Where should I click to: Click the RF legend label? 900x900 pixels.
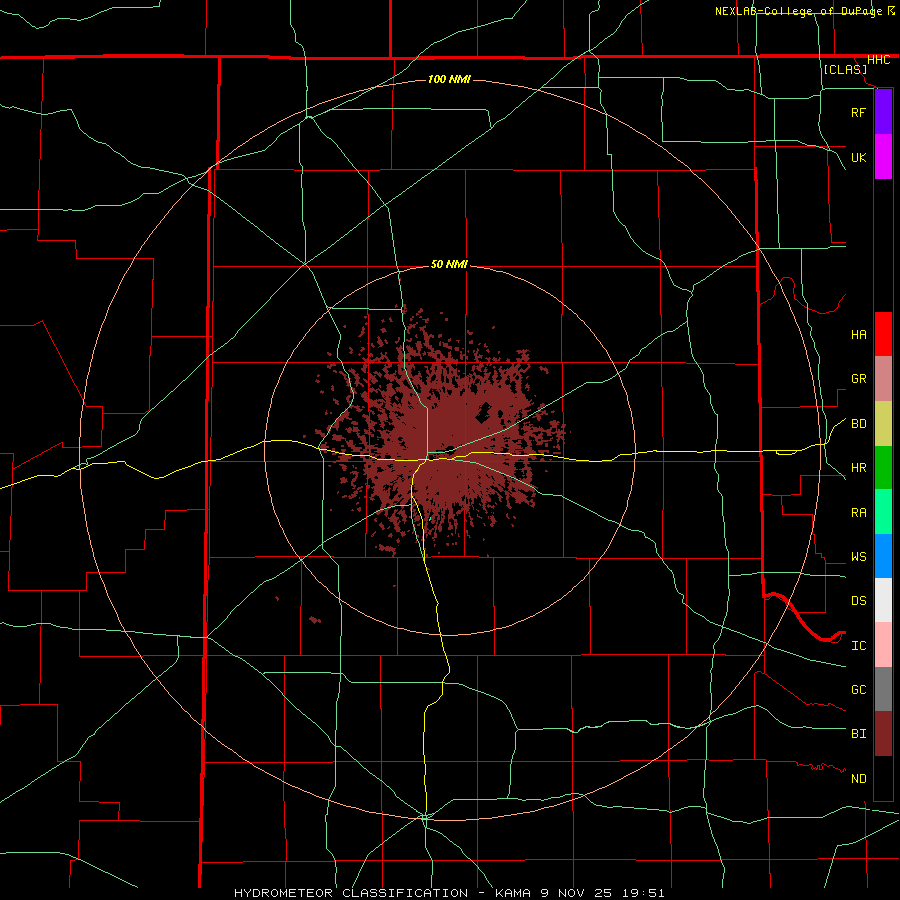coord(858,112)
